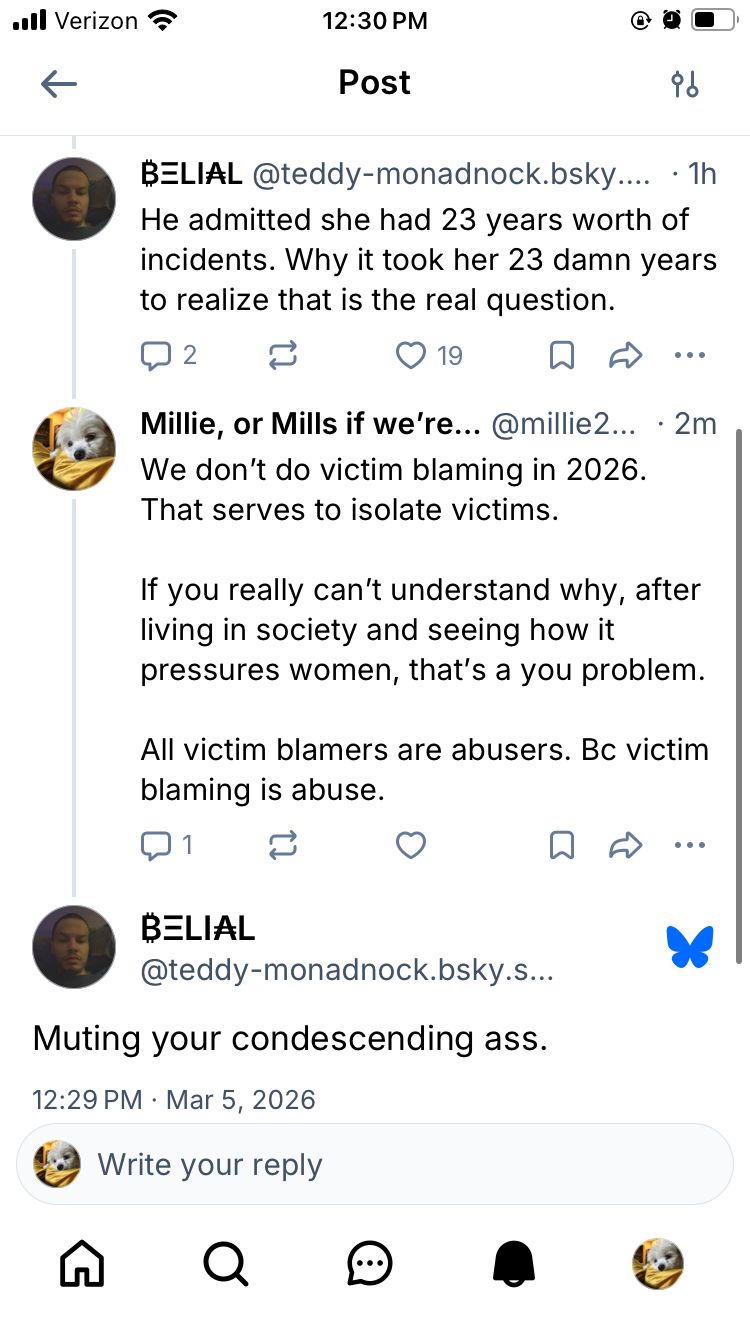The image size is (750, 1334).
Task: Like Millie's victim blaming post
Action: (x=411, y=846)
